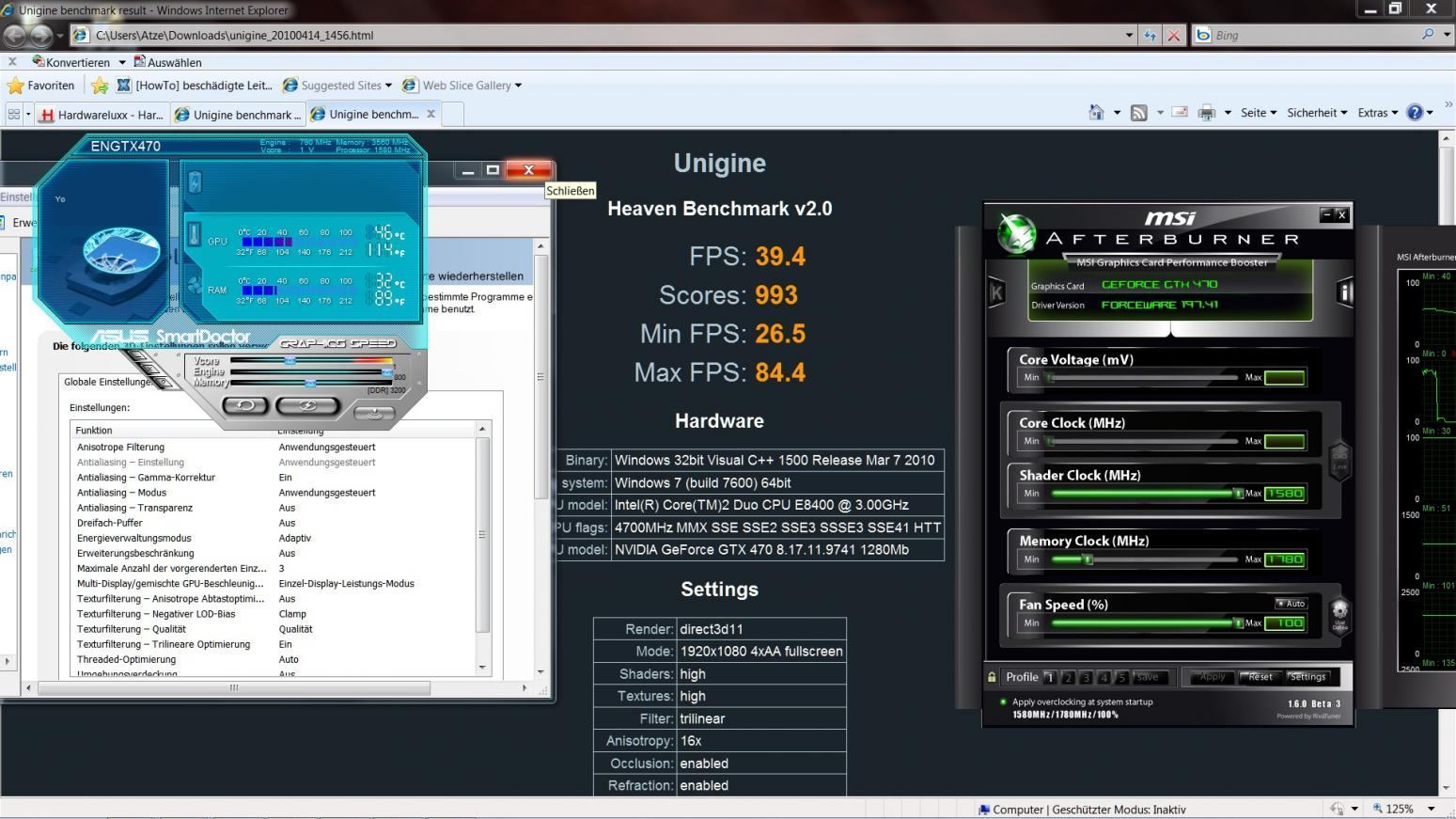Open the Seite dropdown menu
The height and width of the screenshot is (819, 1456).
[x=1259, y=113]
